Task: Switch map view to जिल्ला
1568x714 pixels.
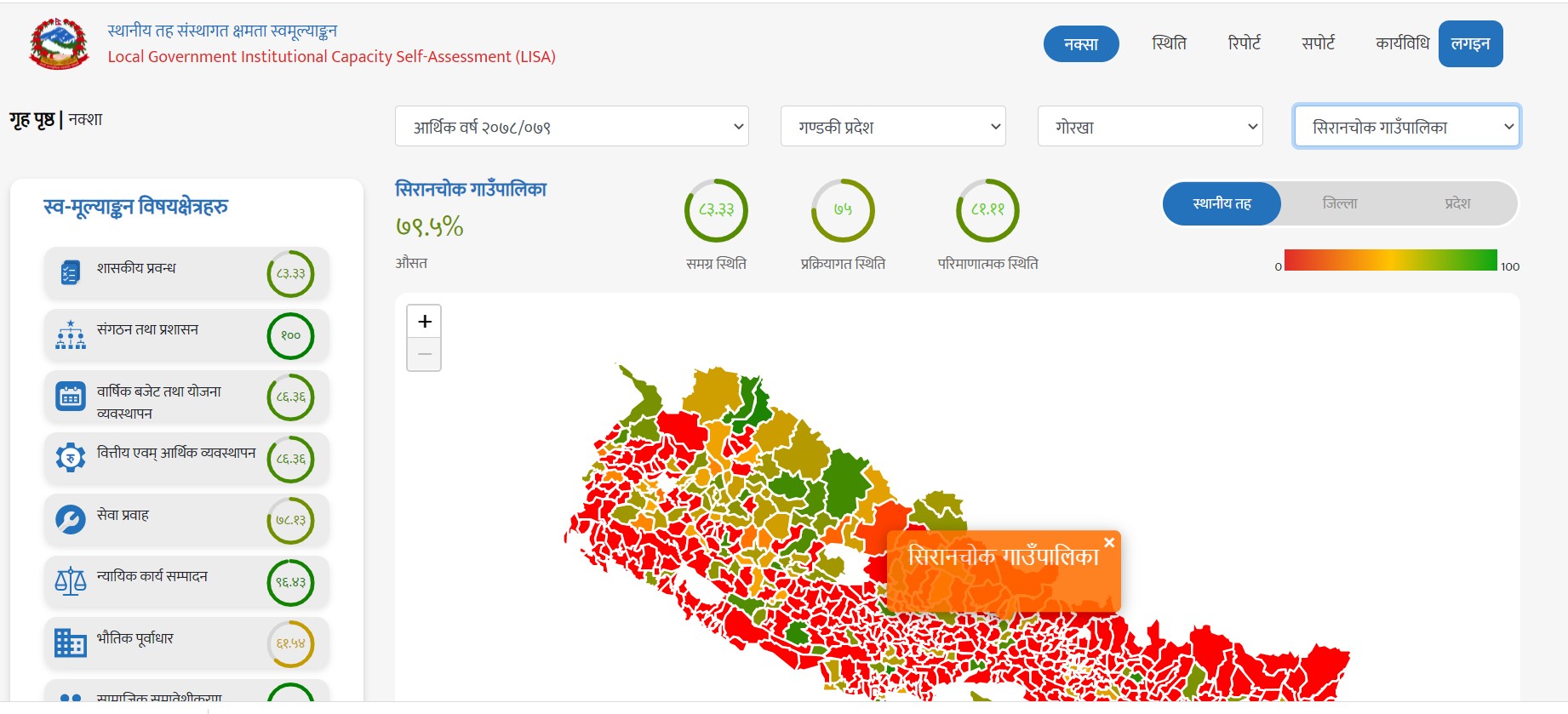Action: [1340, 203]
